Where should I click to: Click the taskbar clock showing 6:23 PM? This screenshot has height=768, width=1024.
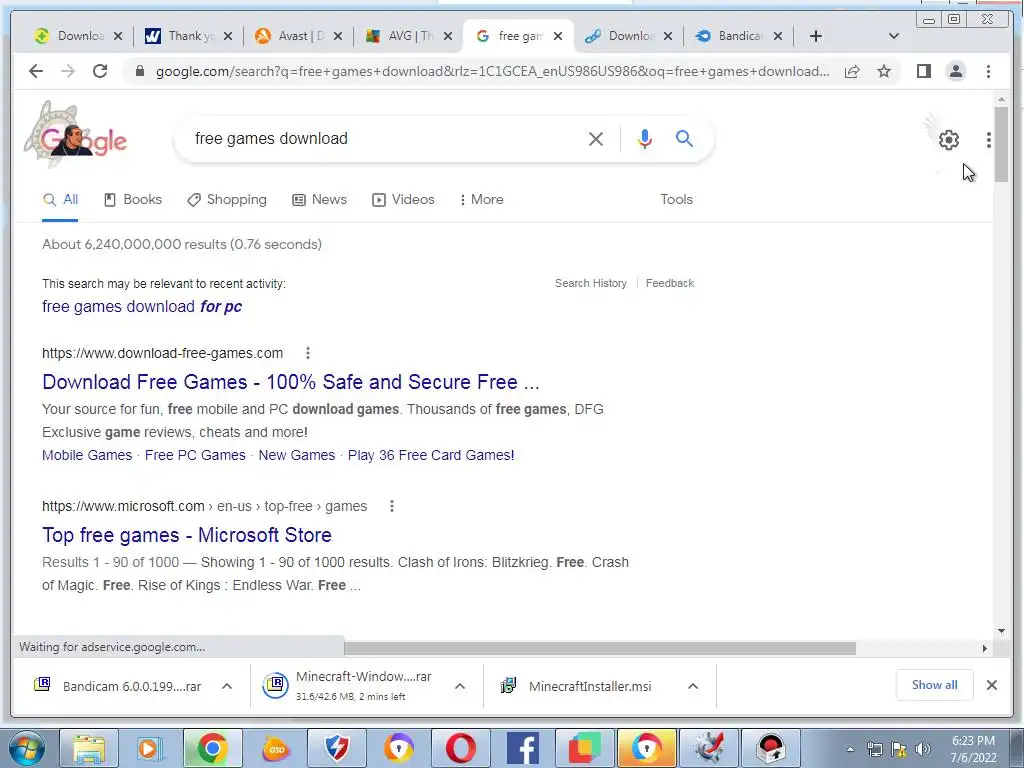pos(973,749)
